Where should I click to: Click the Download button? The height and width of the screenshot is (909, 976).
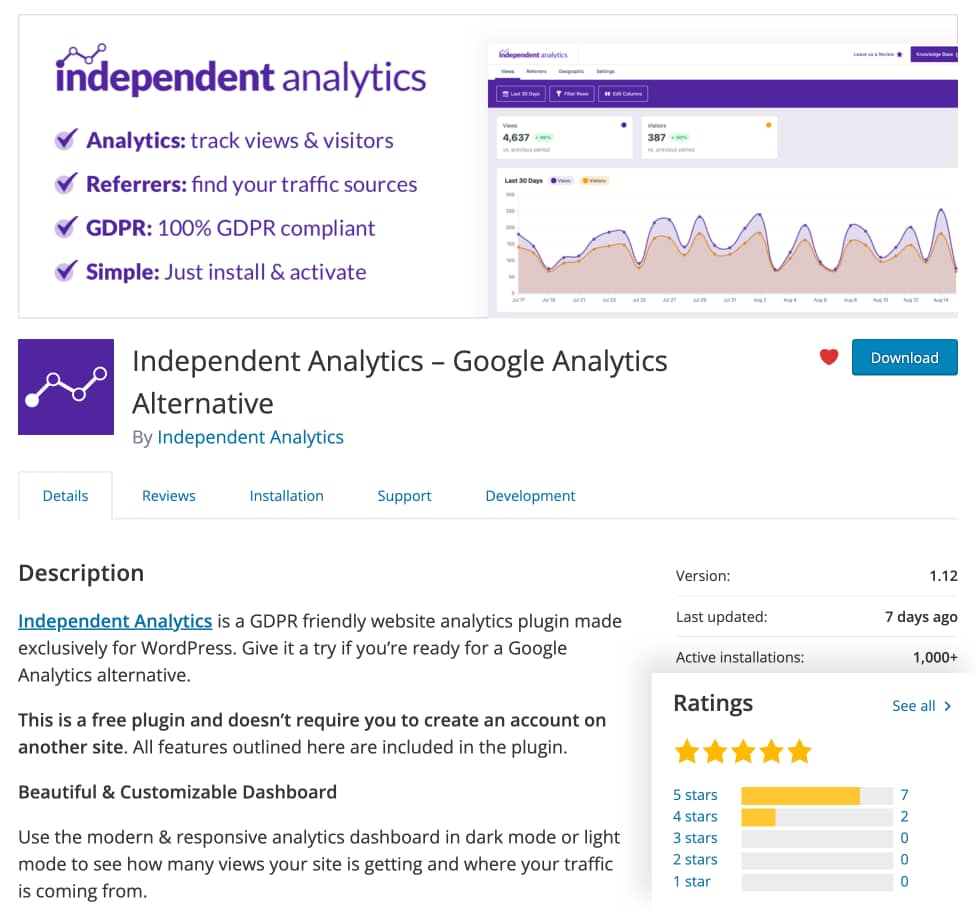click(x=903, y=357)
